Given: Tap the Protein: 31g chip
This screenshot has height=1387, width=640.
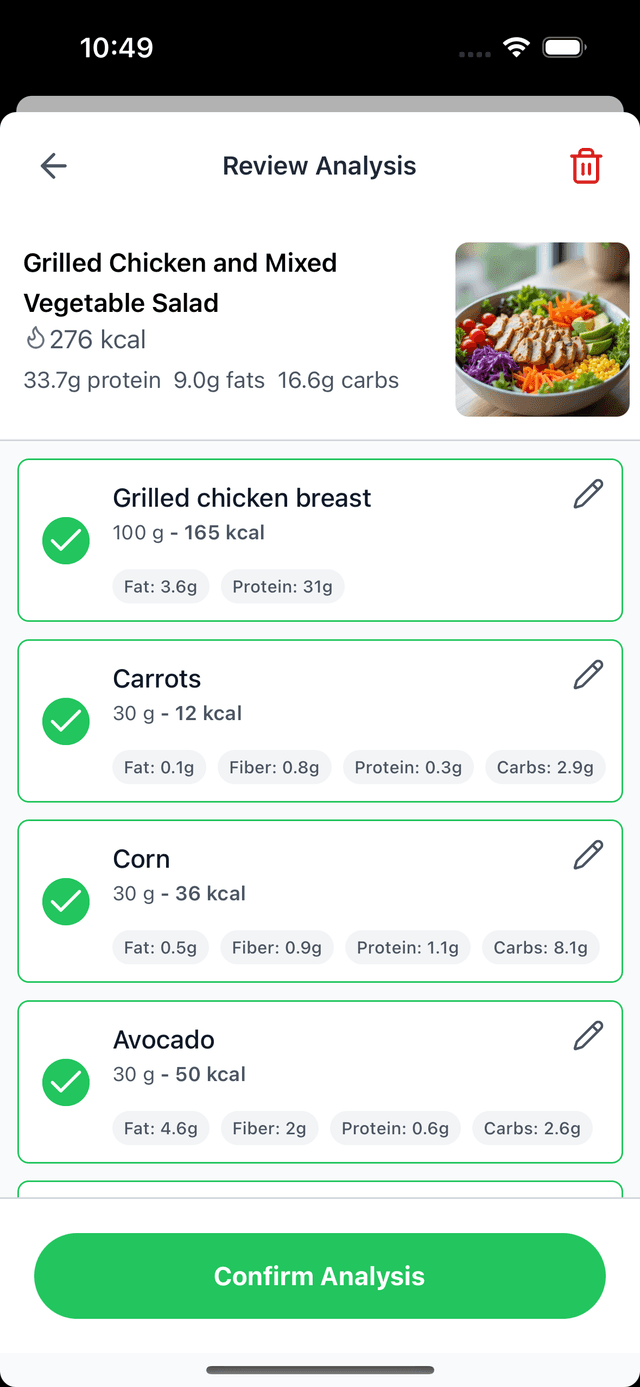Looking at the screenshot, I should click(x=282, y=587).
